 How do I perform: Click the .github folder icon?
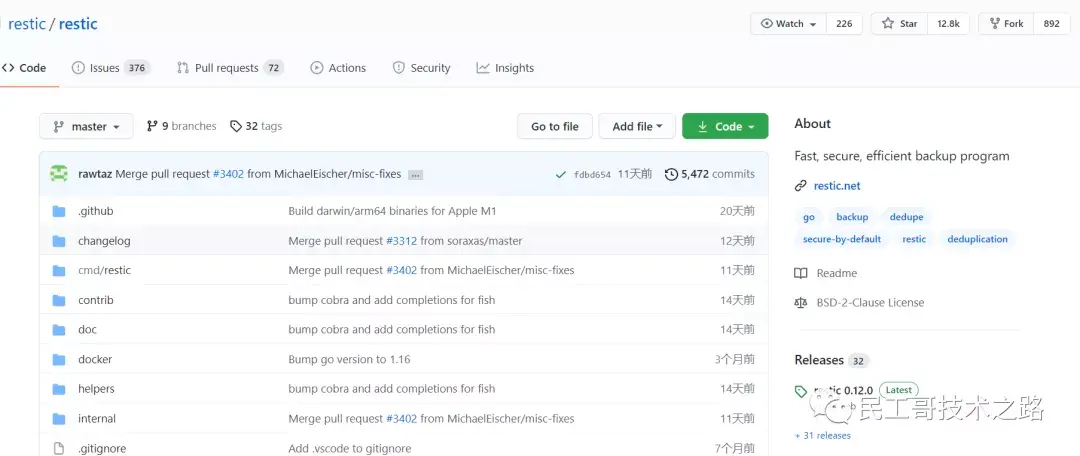tap(59, 211)
